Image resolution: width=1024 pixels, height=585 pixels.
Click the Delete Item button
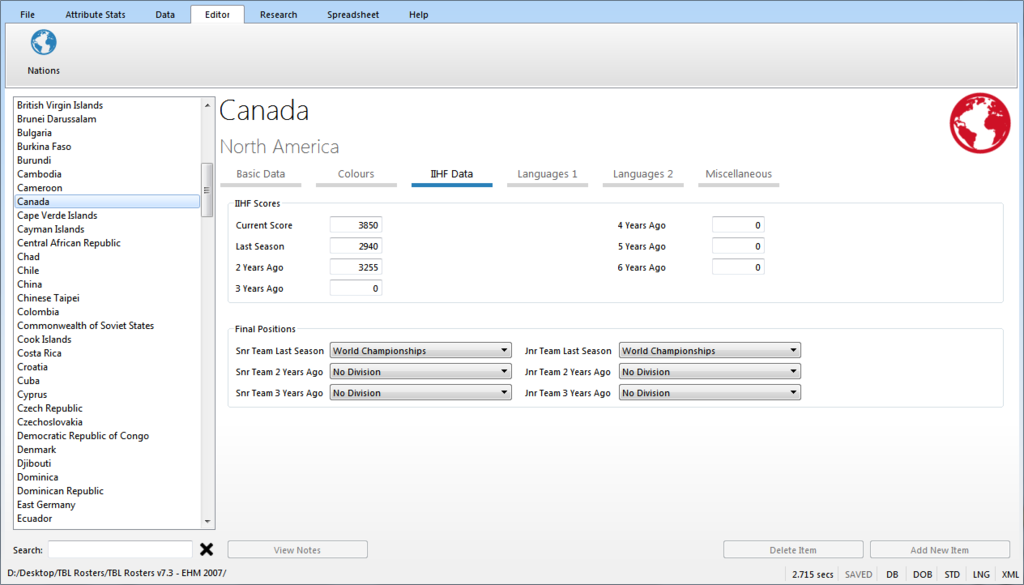(x=793, y=550)
